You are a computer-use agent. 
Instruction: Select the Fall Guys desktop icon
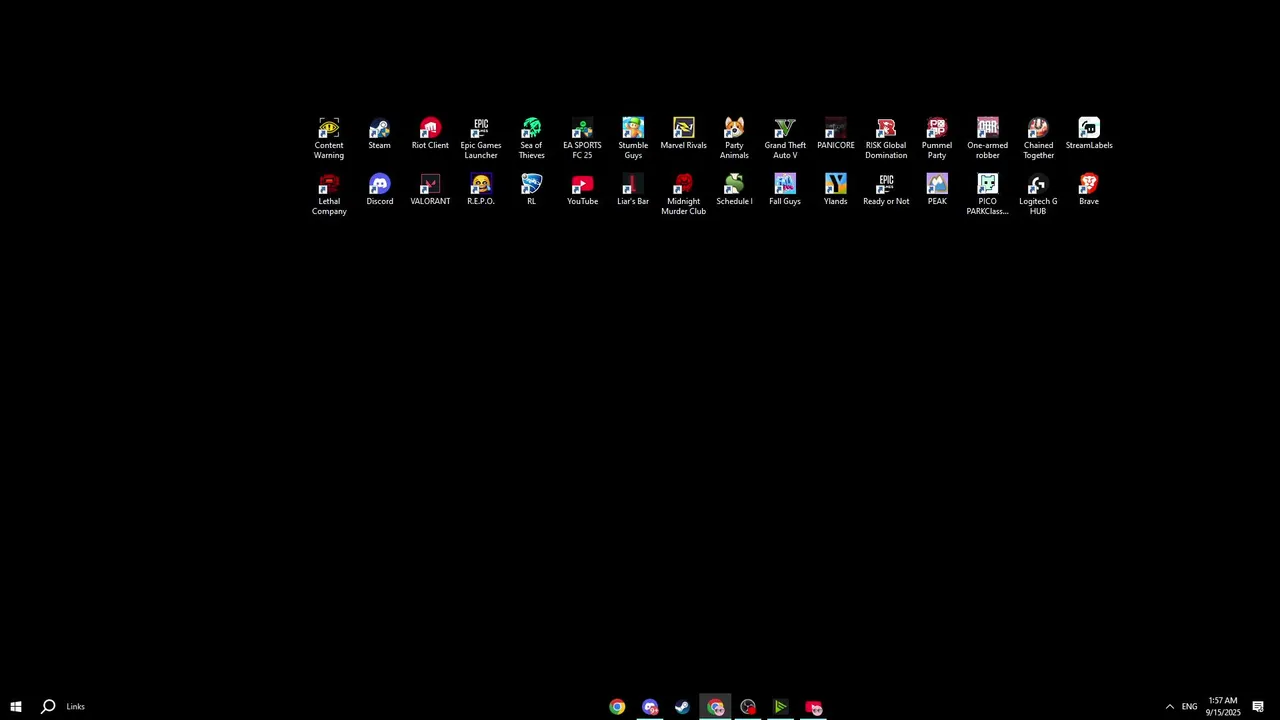point(785,190)
